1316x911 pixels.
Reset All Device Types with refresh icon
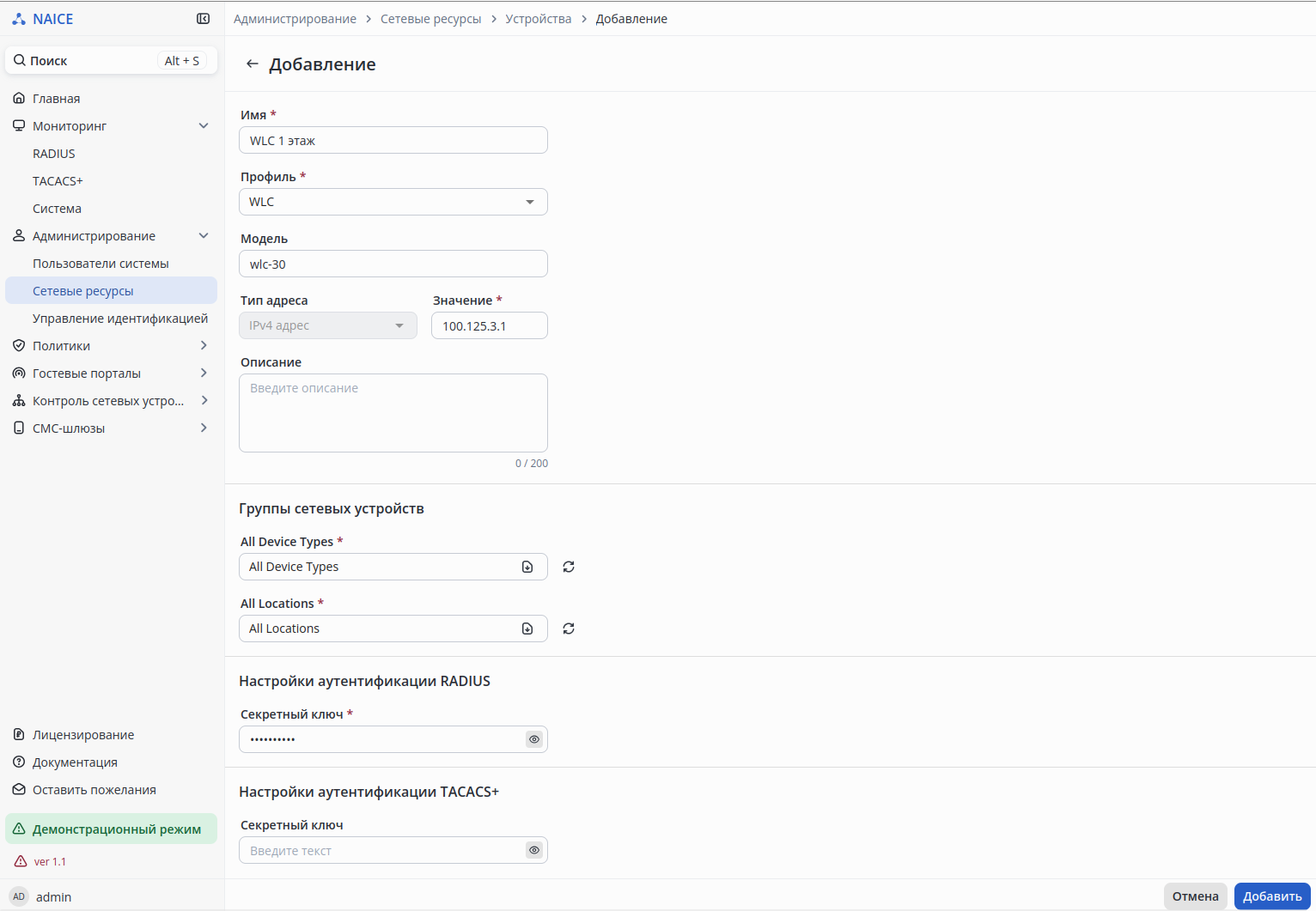(569, 567)
